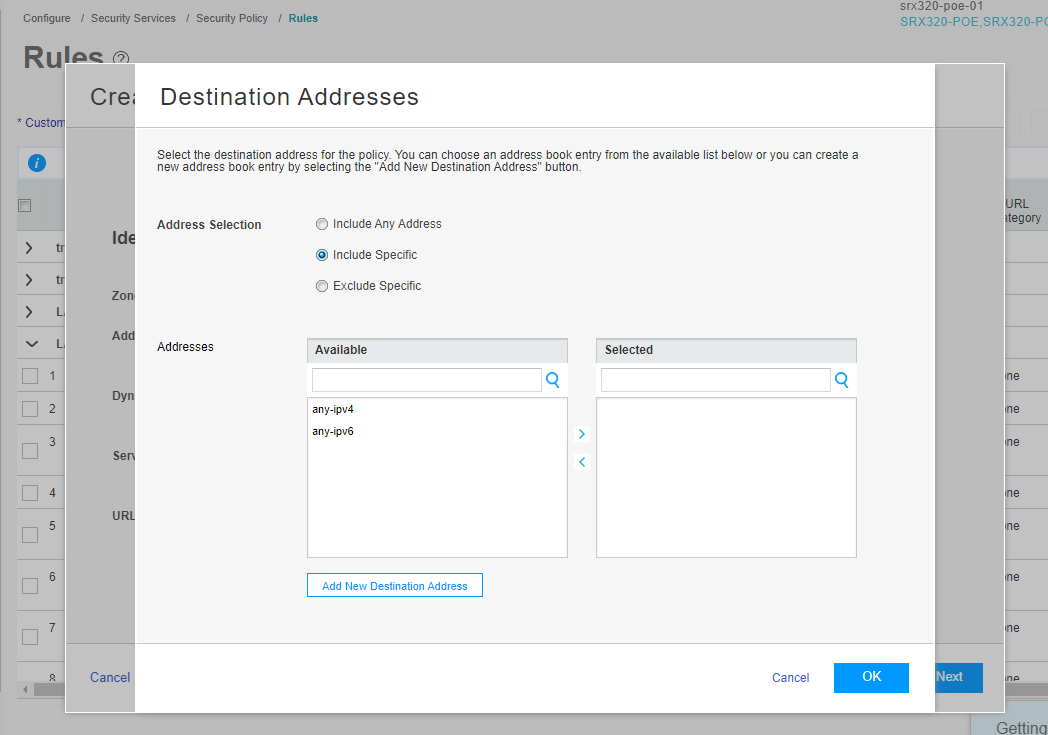The width and height of the screenshot is (1048, 735).
Task: Confirm the dialog with the OK button
Action: coord(870,678)
